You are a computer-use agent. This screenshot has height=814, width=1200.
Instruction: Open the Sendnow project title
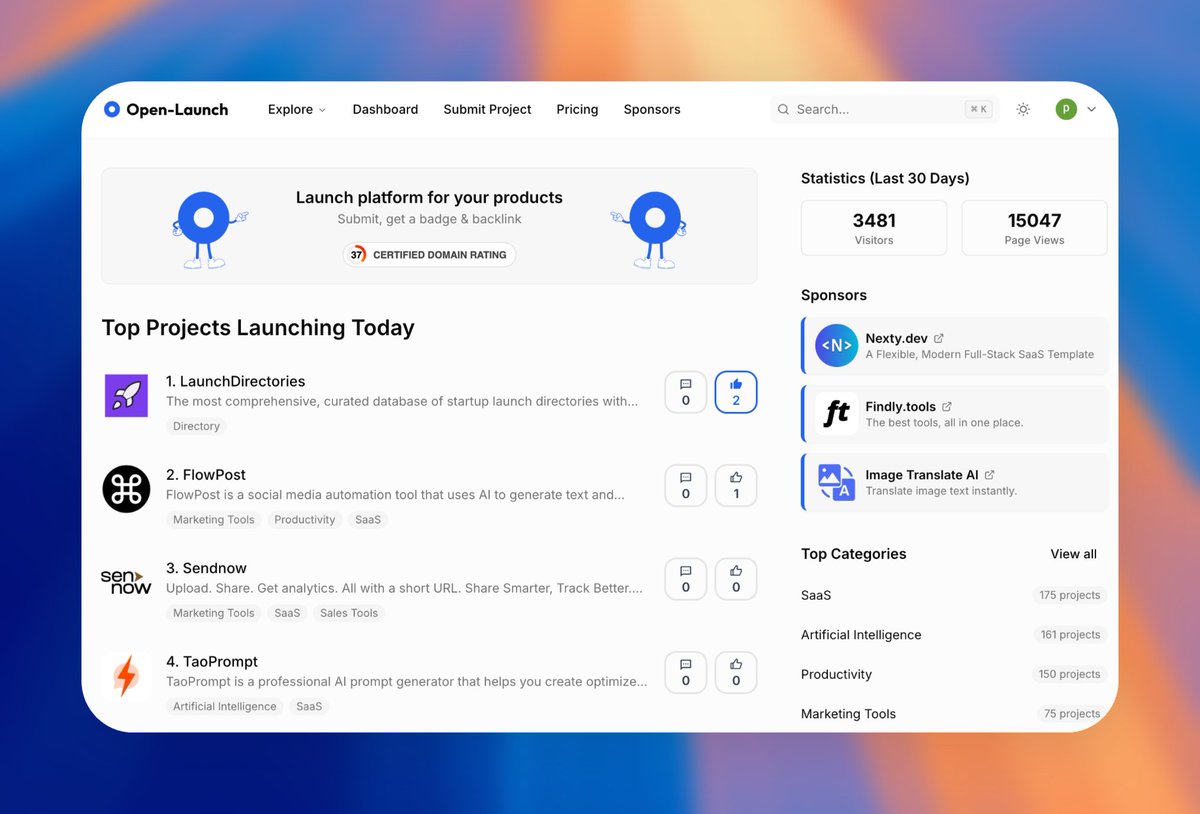207,568
